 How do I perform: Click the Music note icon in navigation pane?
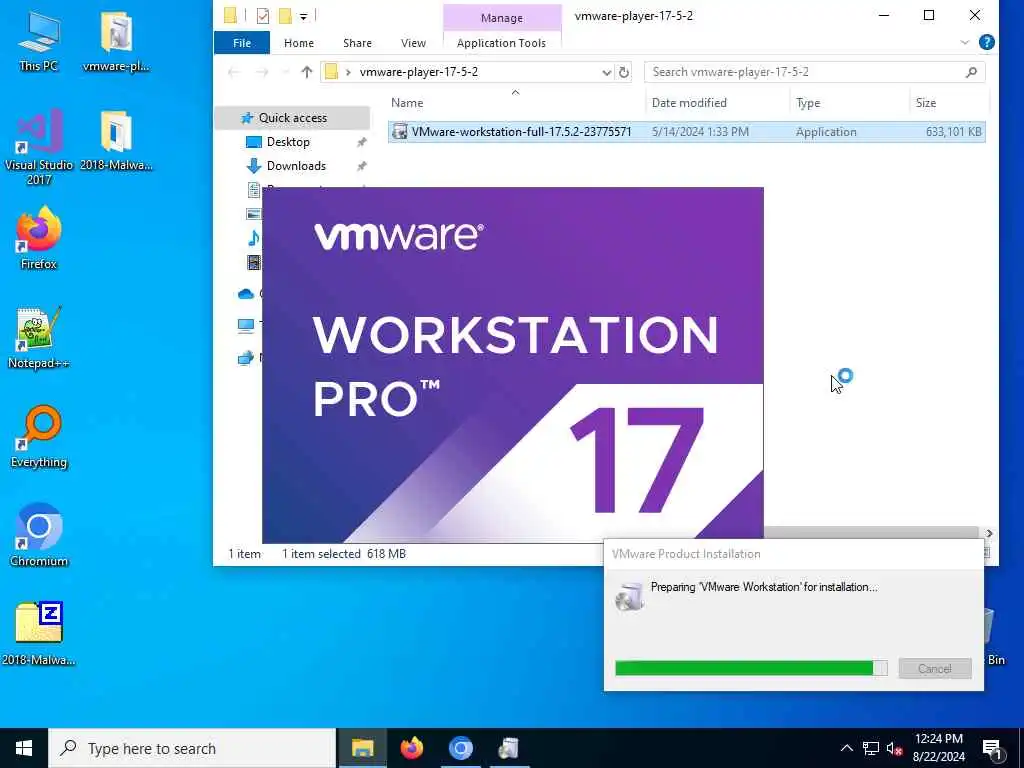[254, 238]
